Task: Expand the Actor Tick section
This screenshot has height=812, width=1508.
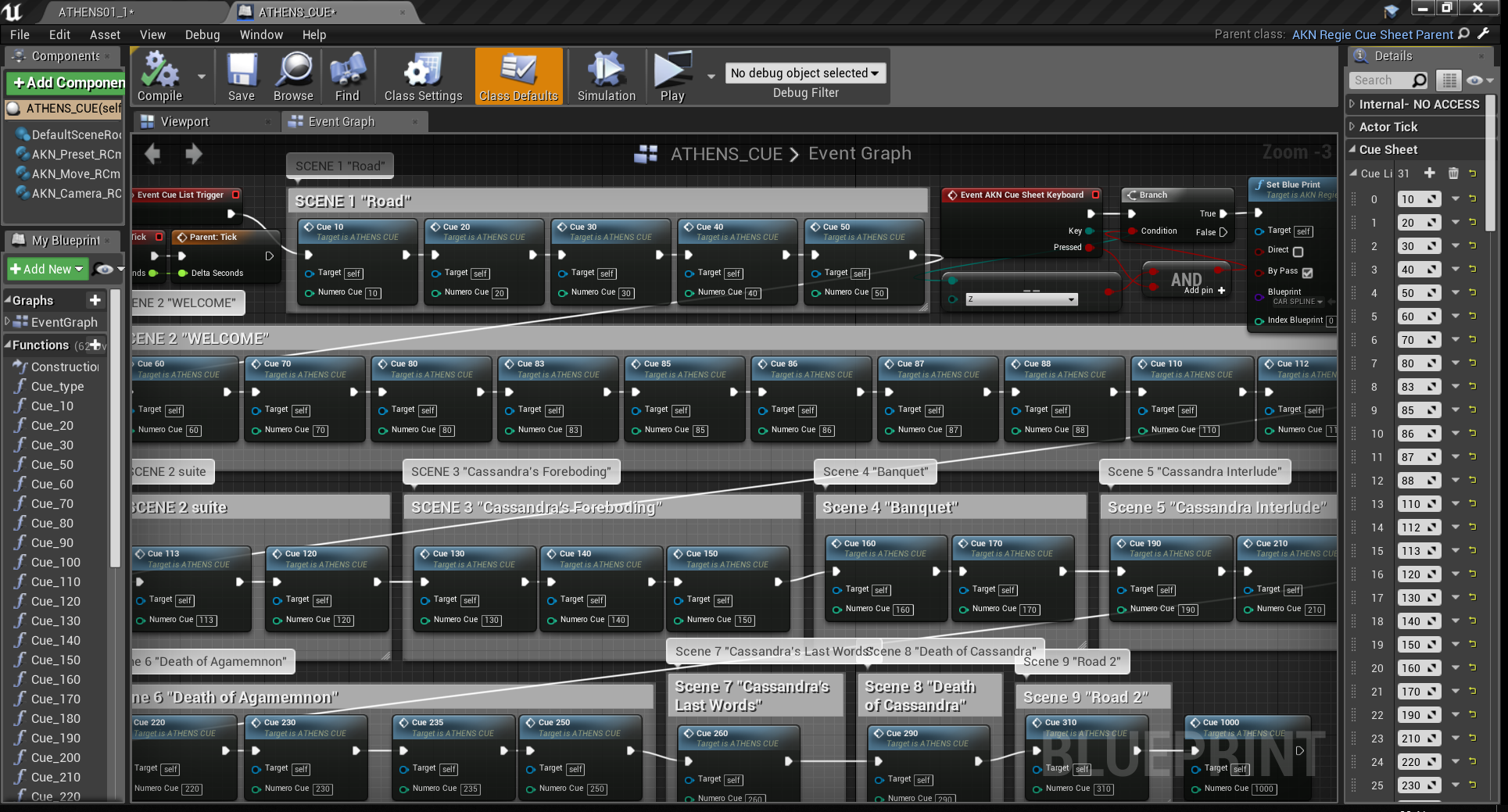Action: click(x=1353, y=127)
